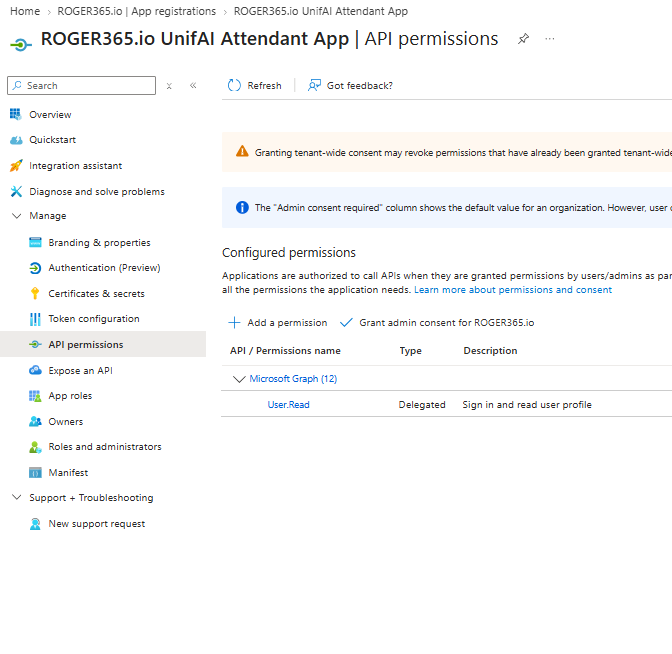Click the Authentication (Preview) arrow icon

[35, 268]
